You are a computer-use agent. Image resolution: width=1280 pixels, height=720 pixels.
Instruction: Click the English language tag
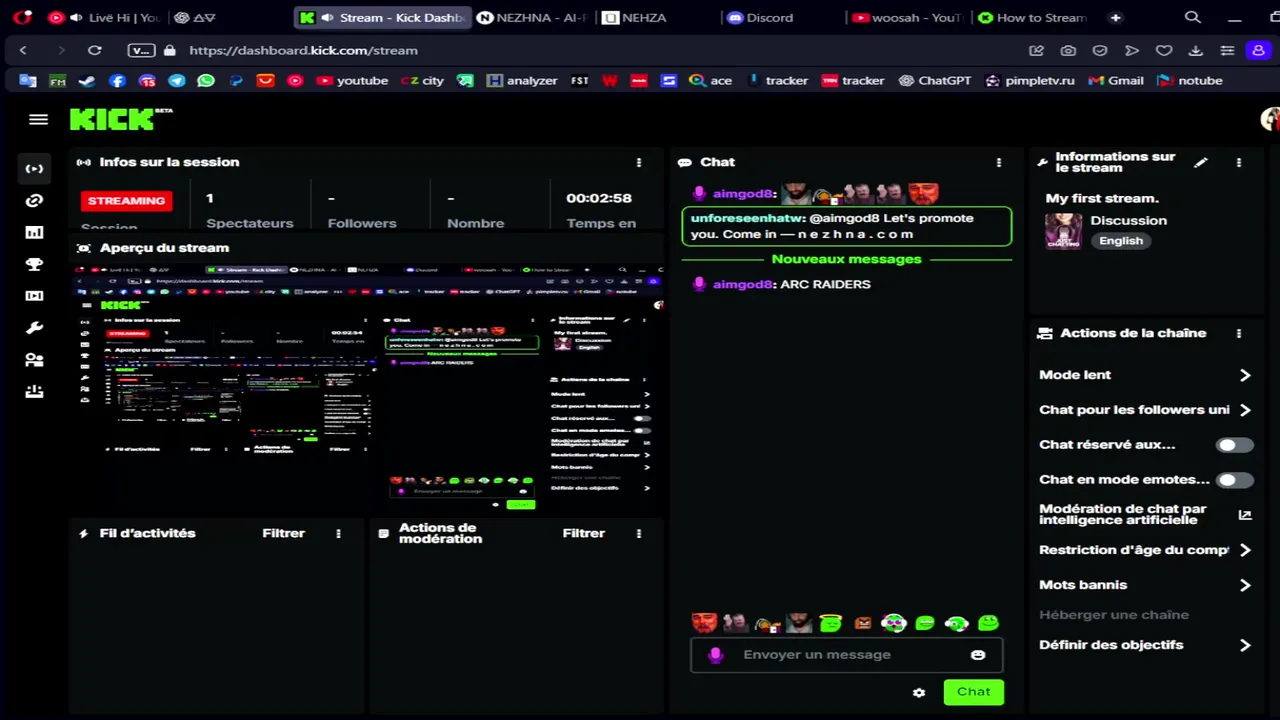tap(1121, 241)
